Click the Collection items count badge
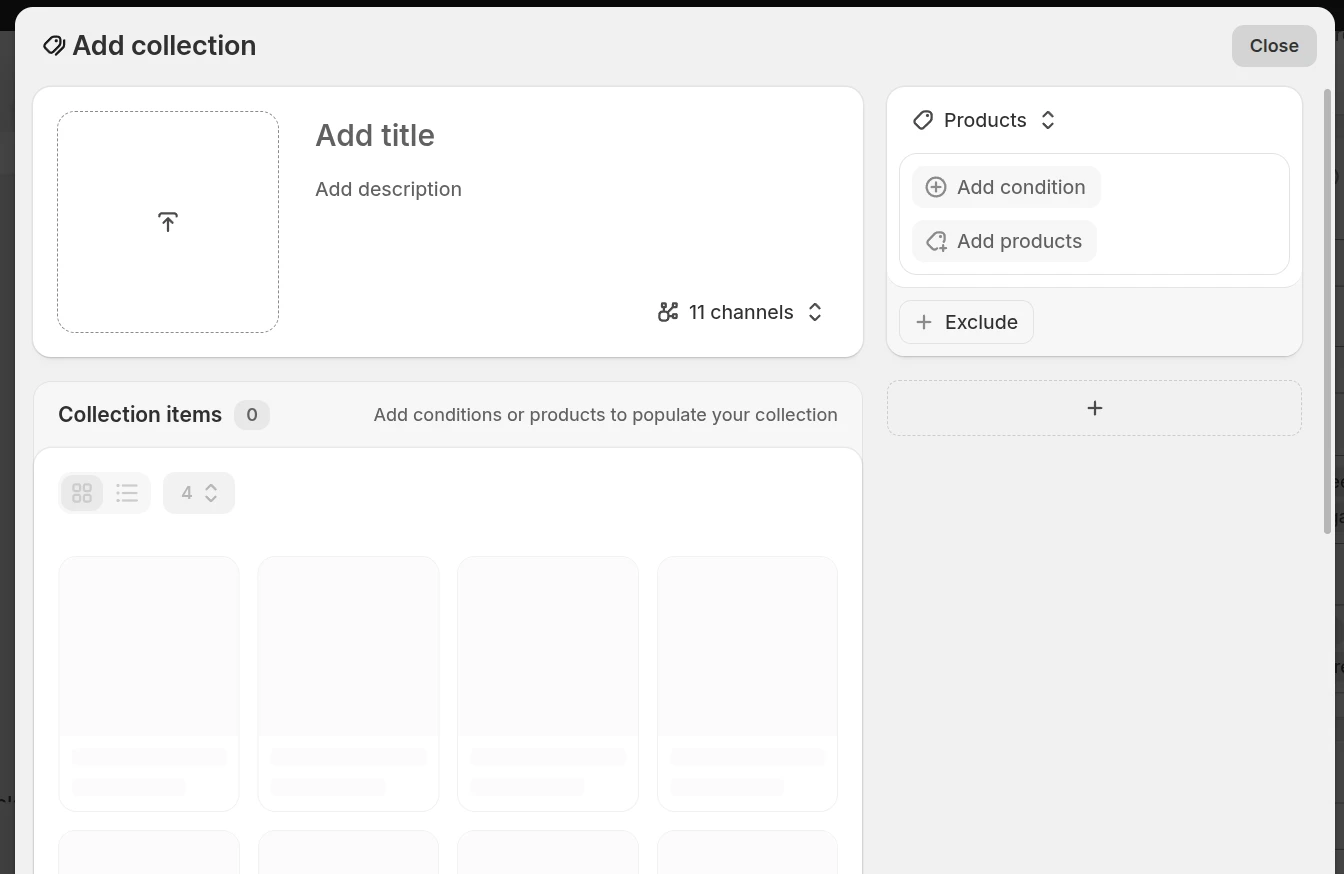Image resolution: width=1344 pixels, height=874 pixels. tap(252, 415)
